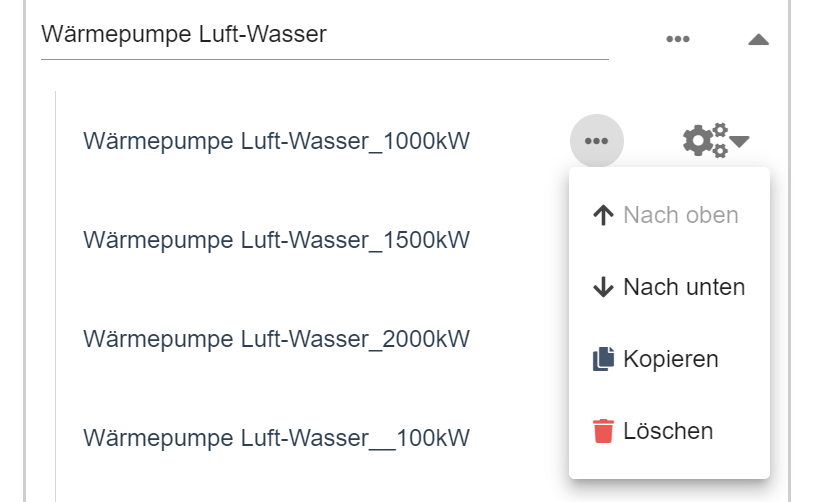Close the 1000kW item's three-dot menu button

click(x=597, y=141)
